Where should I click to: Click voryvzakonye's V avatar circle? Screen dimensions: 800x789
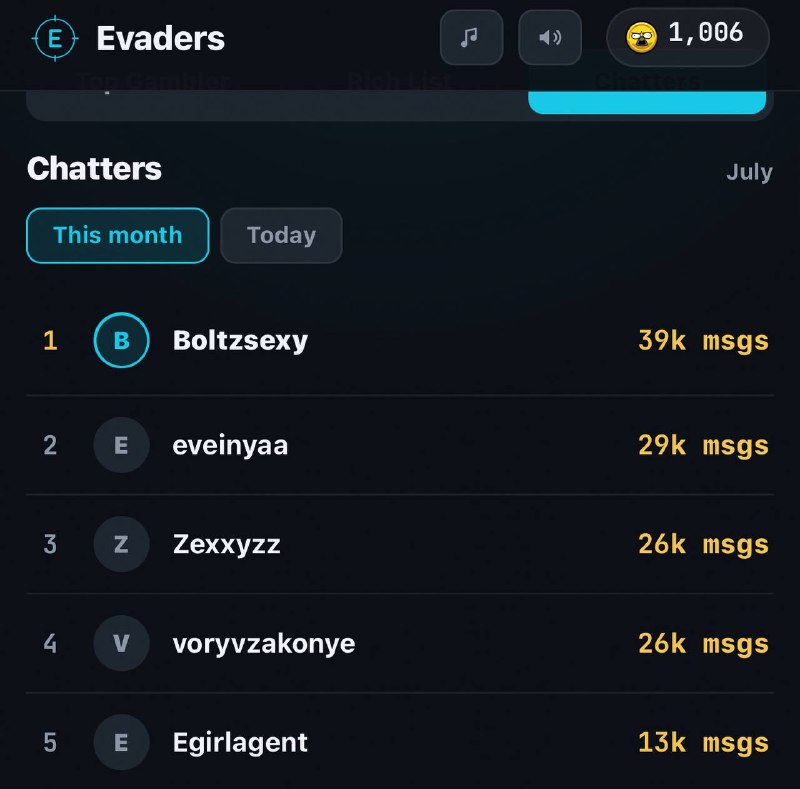tap(121, 643)
